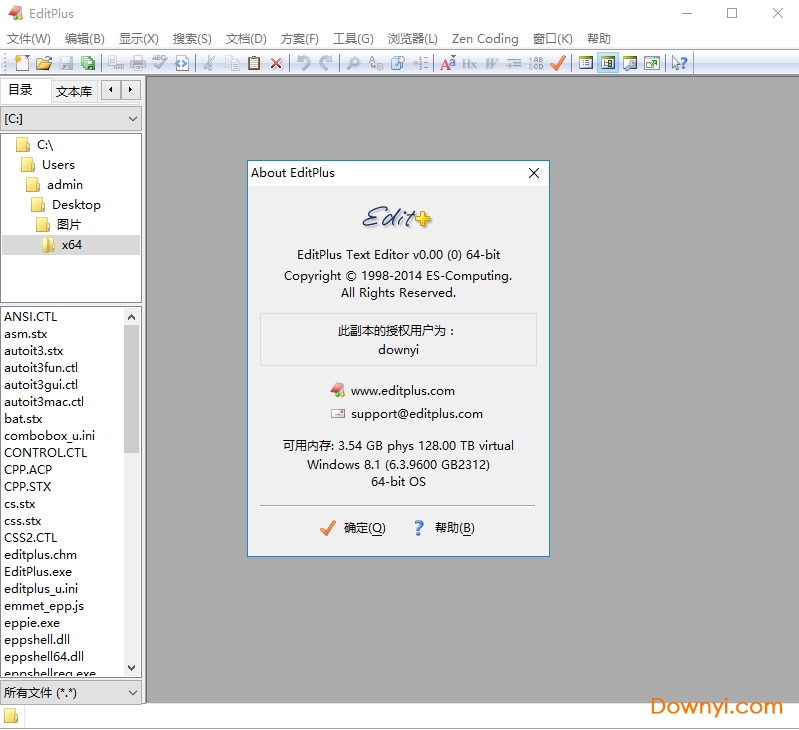
Task: Click the file list vertical scrollbar down arrow
Action: 132,667
